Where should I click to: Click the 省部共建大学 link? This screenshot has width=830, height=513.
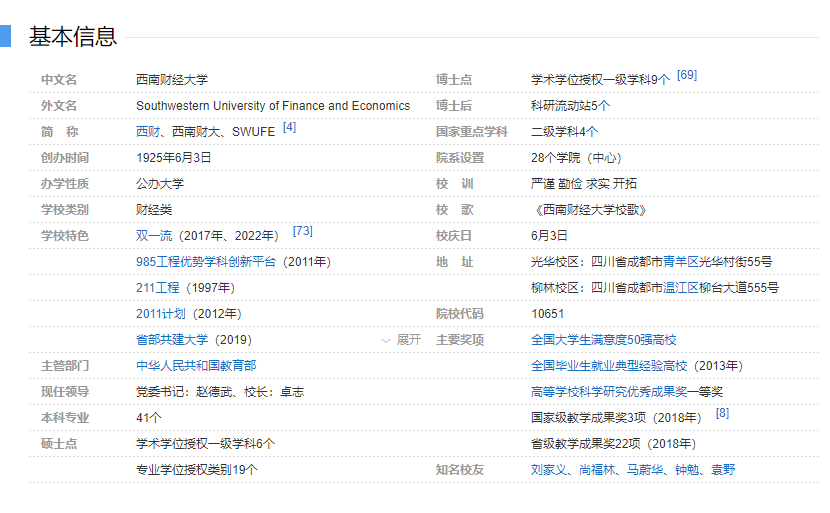[x=172, y=340]
